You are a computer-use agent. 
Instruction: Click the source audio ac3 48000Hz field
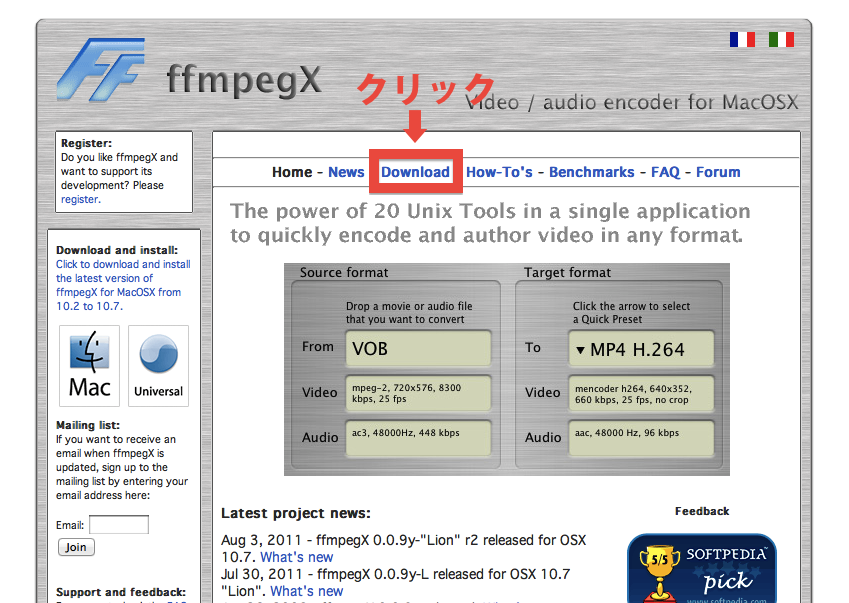418,438
